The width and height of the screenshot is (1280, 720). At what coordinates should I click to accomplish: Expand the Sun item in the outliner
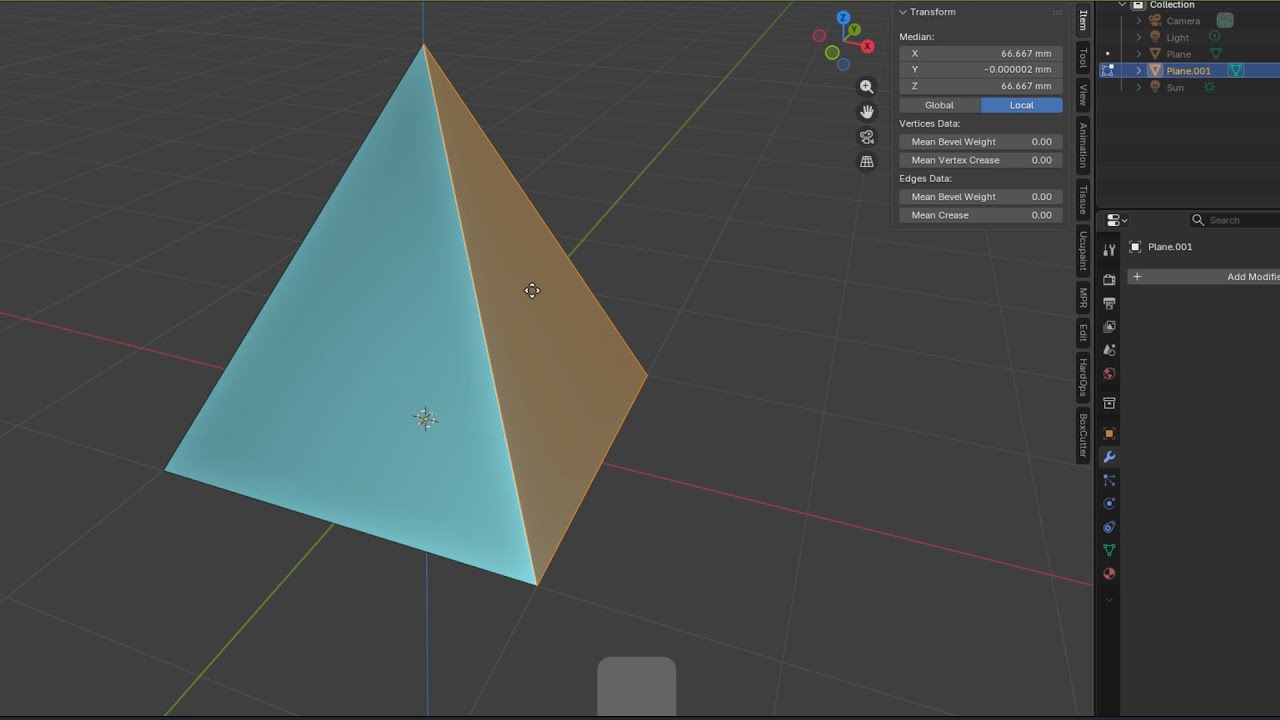point(1138,87)
